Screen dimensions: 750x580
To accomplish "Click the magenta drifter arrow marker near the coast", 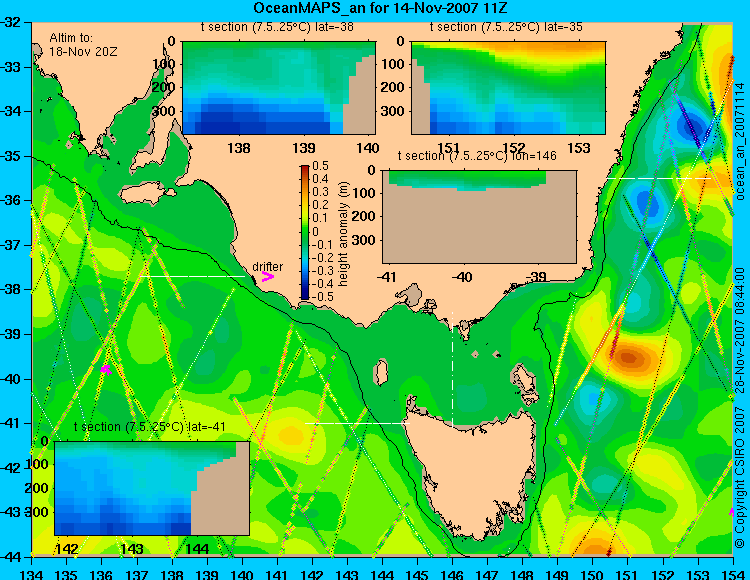I will tap(267, 277).
